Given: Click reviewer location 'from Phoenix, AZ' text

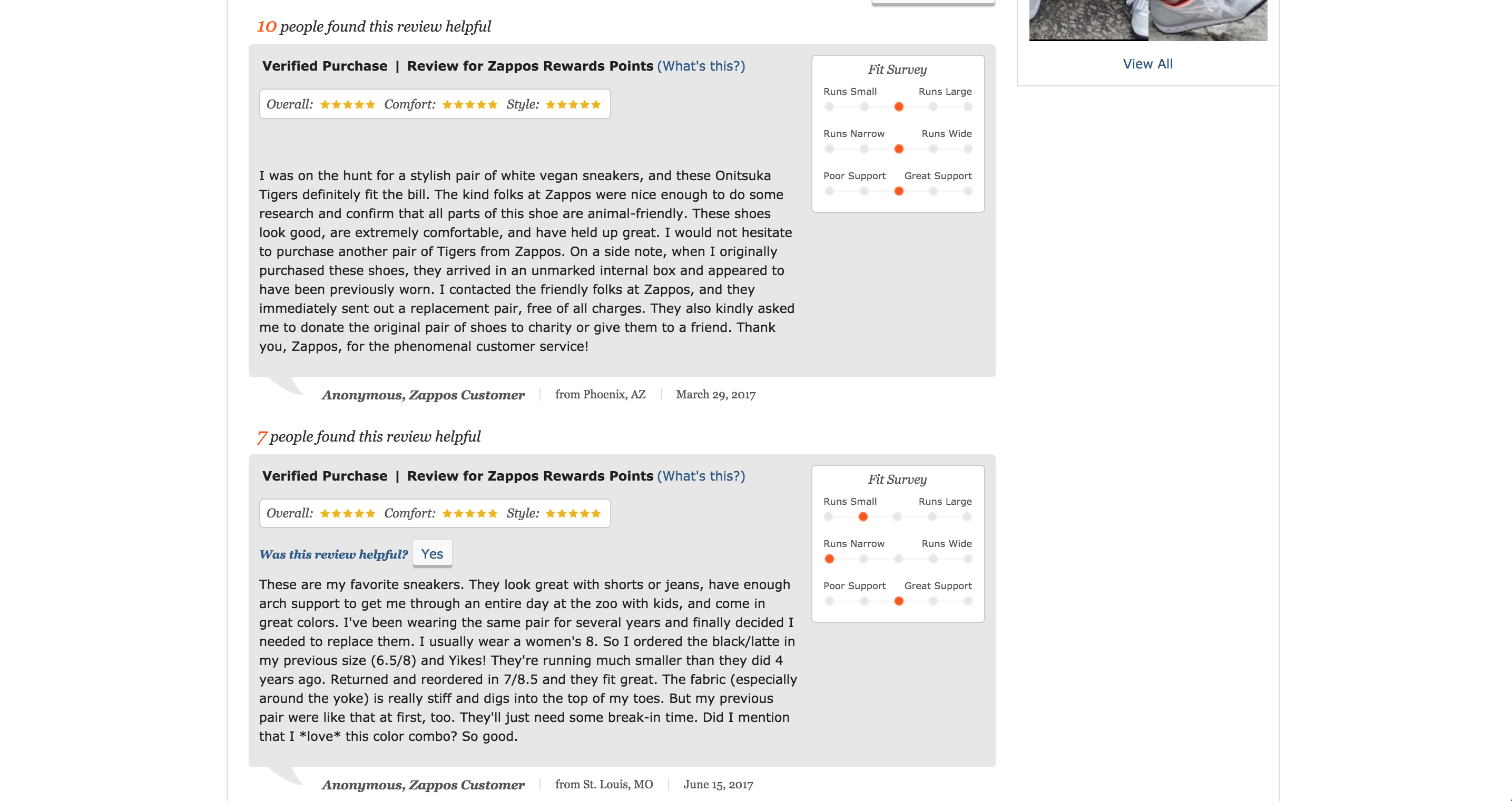Looking at the screenshot, I should tap(602, 393).
